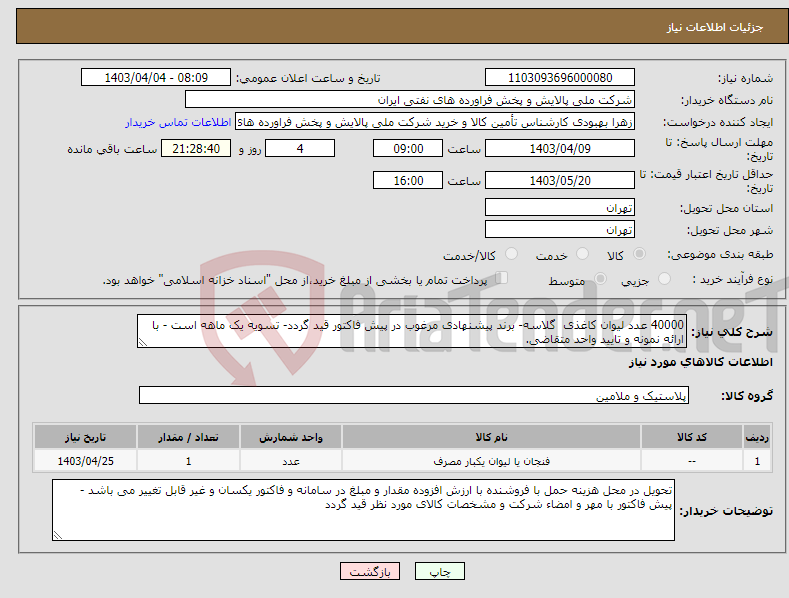Toggle the اسناد خزانه اسلامی payment checkbox
This screenshot has width=789, height=598.
pyautogui.click(x=502, y=278)
